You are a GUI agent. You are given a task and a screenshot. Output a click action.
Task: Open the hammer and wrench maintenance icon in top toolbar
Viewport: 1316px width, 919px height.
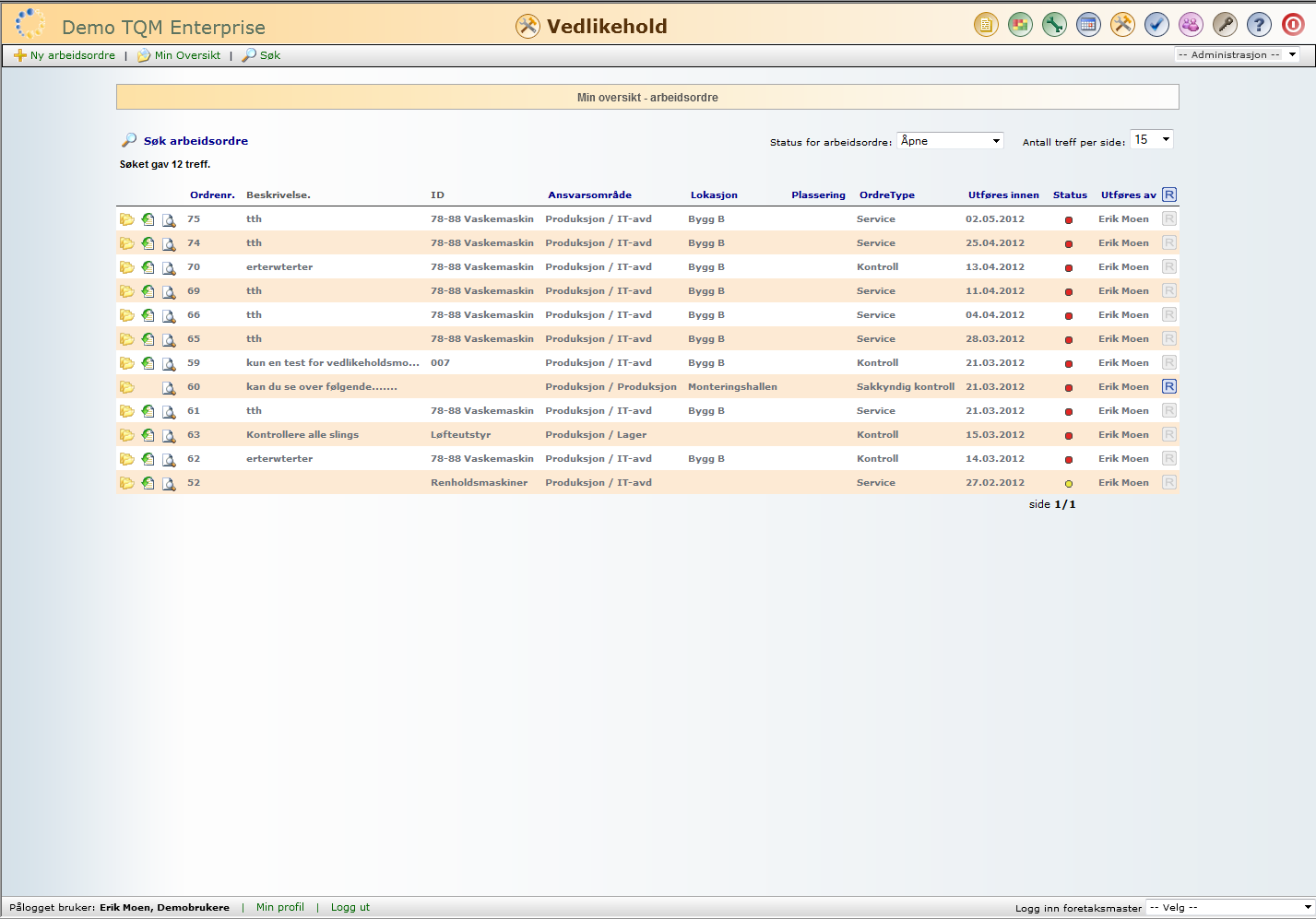click(x=1122, y=25)
